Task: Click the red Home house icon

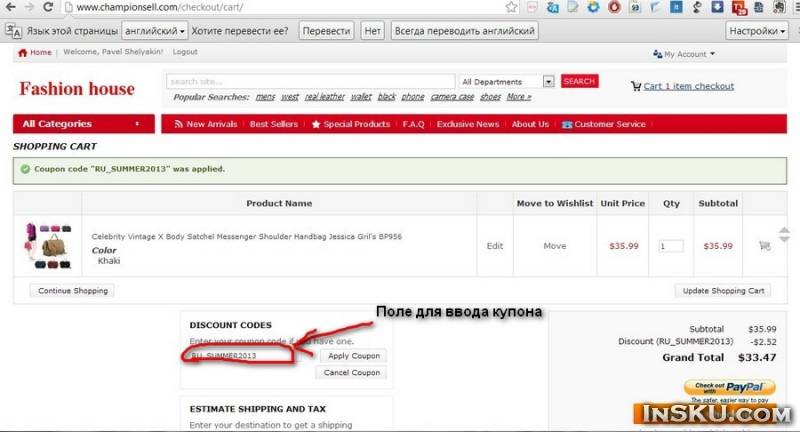Action: [x=22, y=53]
